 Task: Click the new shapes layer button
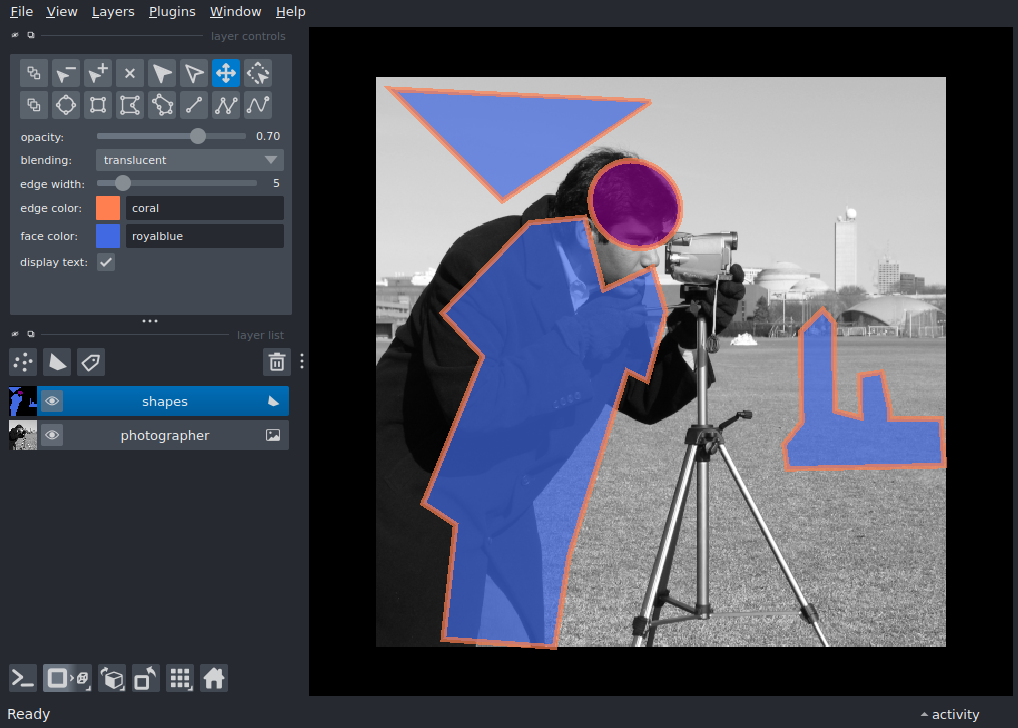[57, 362]
